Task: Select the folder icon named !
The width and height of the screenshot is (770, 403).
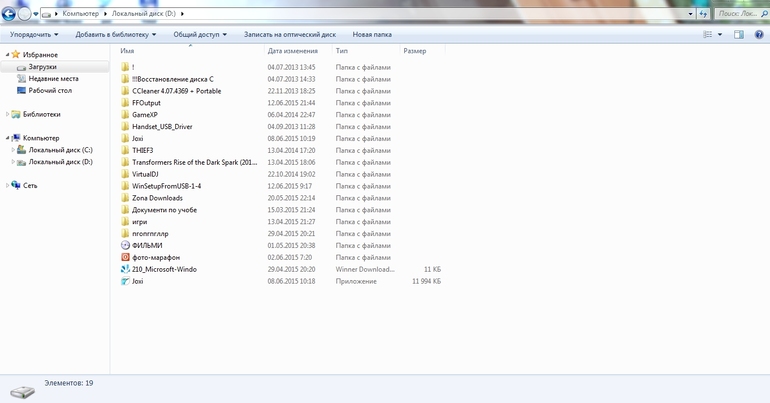Action: pos(125,67)
